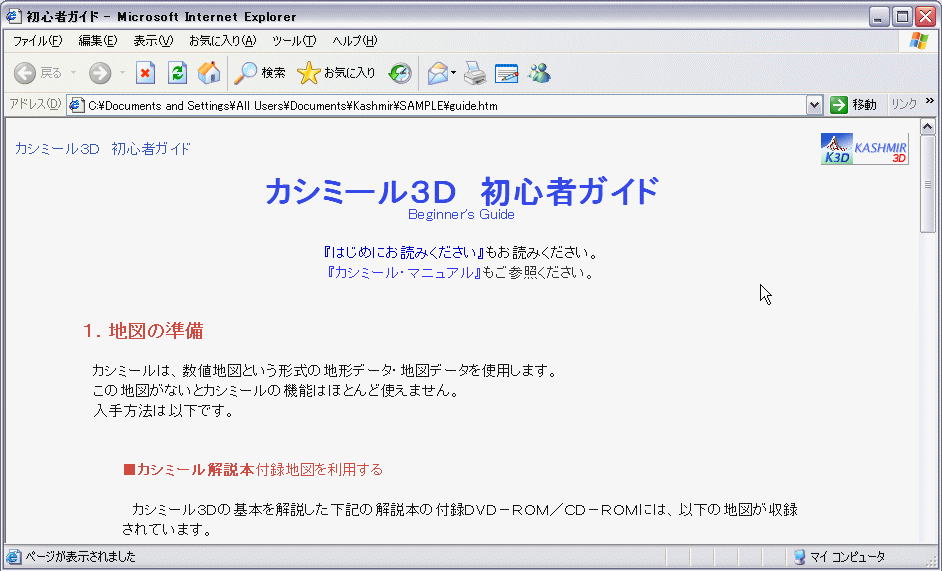The height and width of the screenshot is (571, 942).
Task: Click the 1. 地図の準備 heading
Action: 143,331
